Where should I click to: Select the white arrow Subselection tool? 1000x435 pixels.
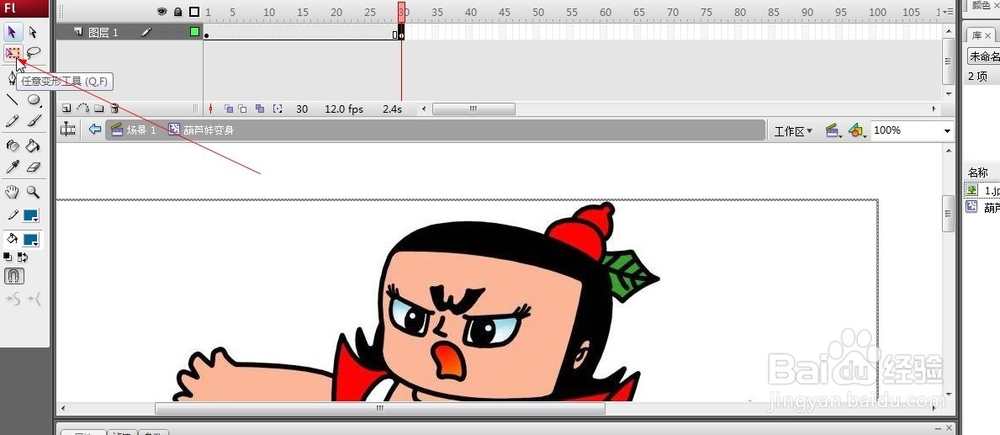coord(34,31)
